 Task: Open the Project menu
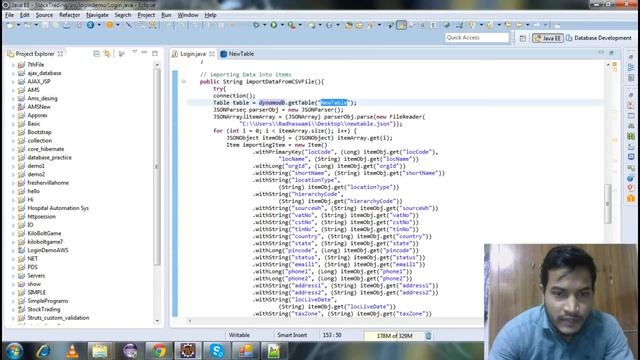click(146, 15)
